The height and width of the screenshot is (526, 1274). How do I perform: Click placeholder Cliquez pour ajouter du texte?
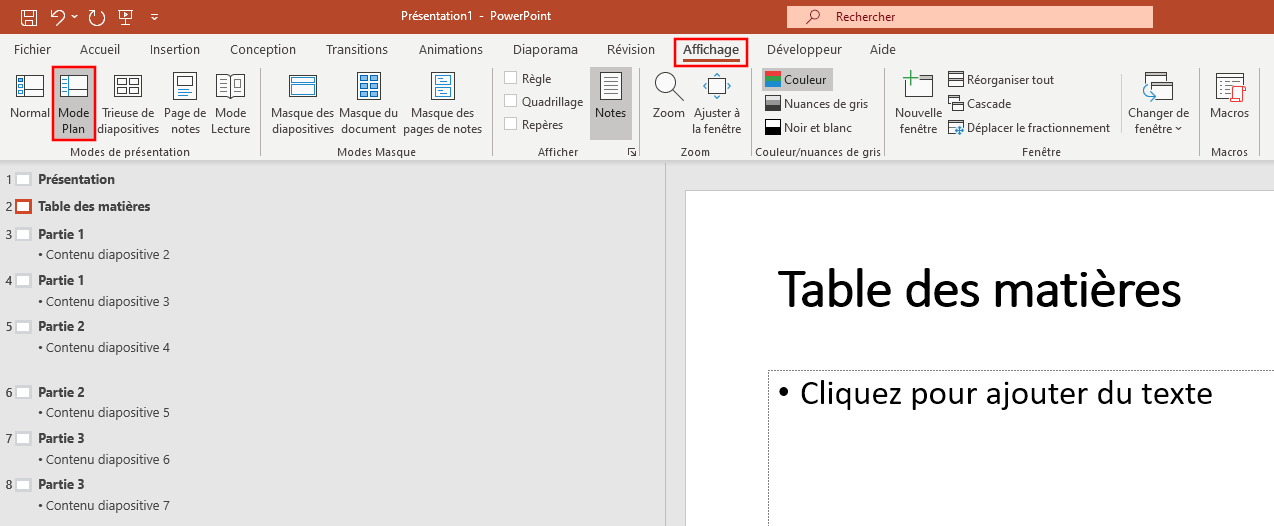tap(1007, 393)
